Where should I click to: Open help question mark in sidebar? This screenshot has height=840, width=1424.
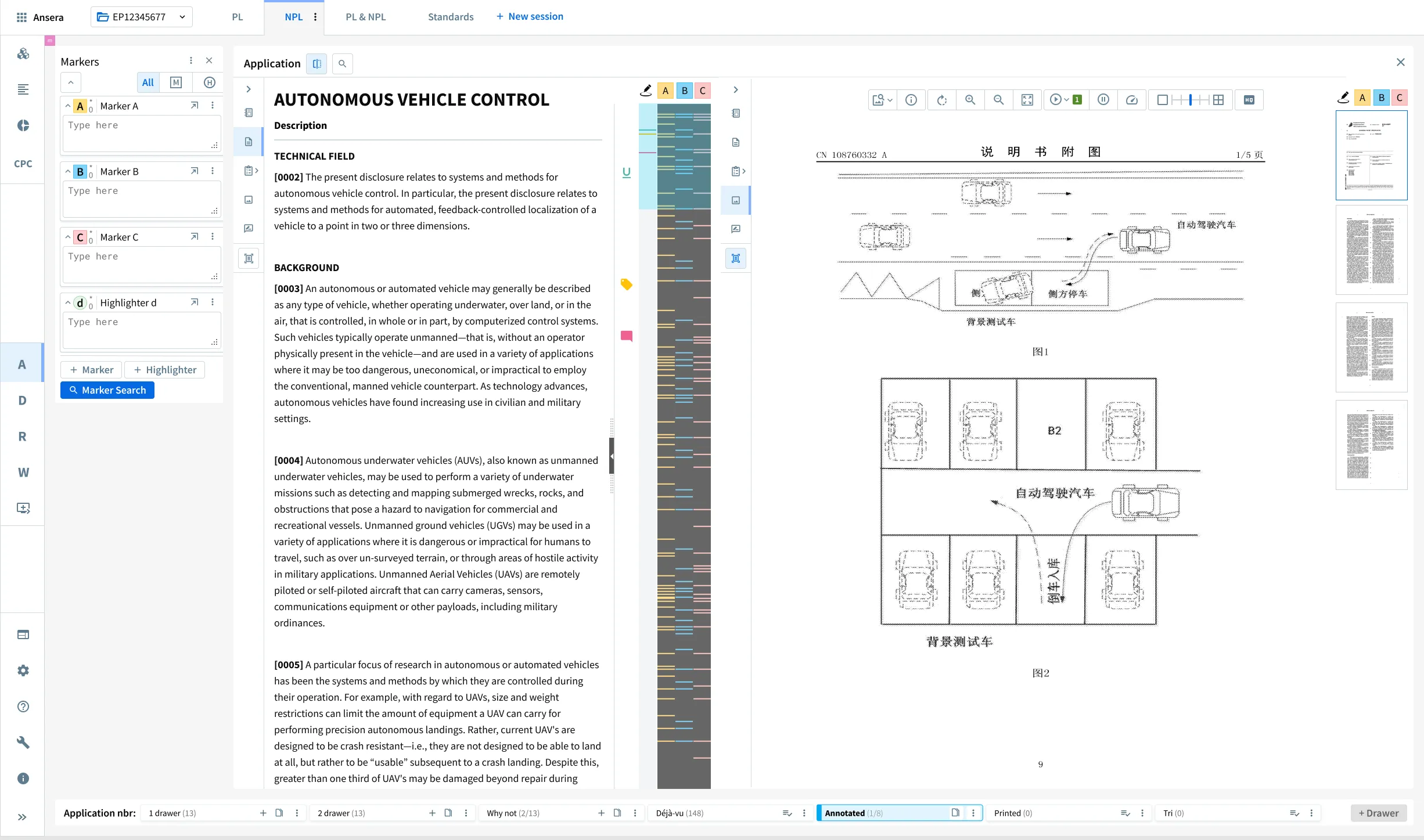[23, 706]
